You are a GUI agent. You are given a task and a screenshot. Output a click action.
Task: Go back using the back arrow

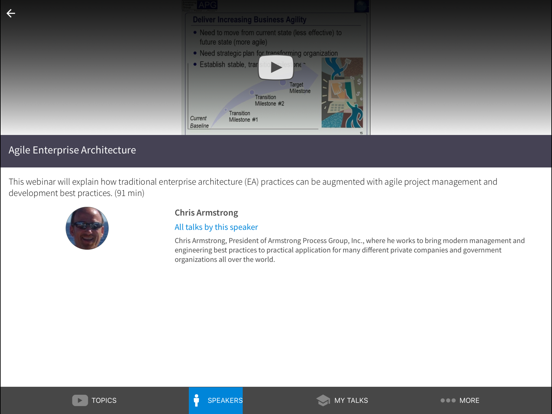(x=11, y=13)
